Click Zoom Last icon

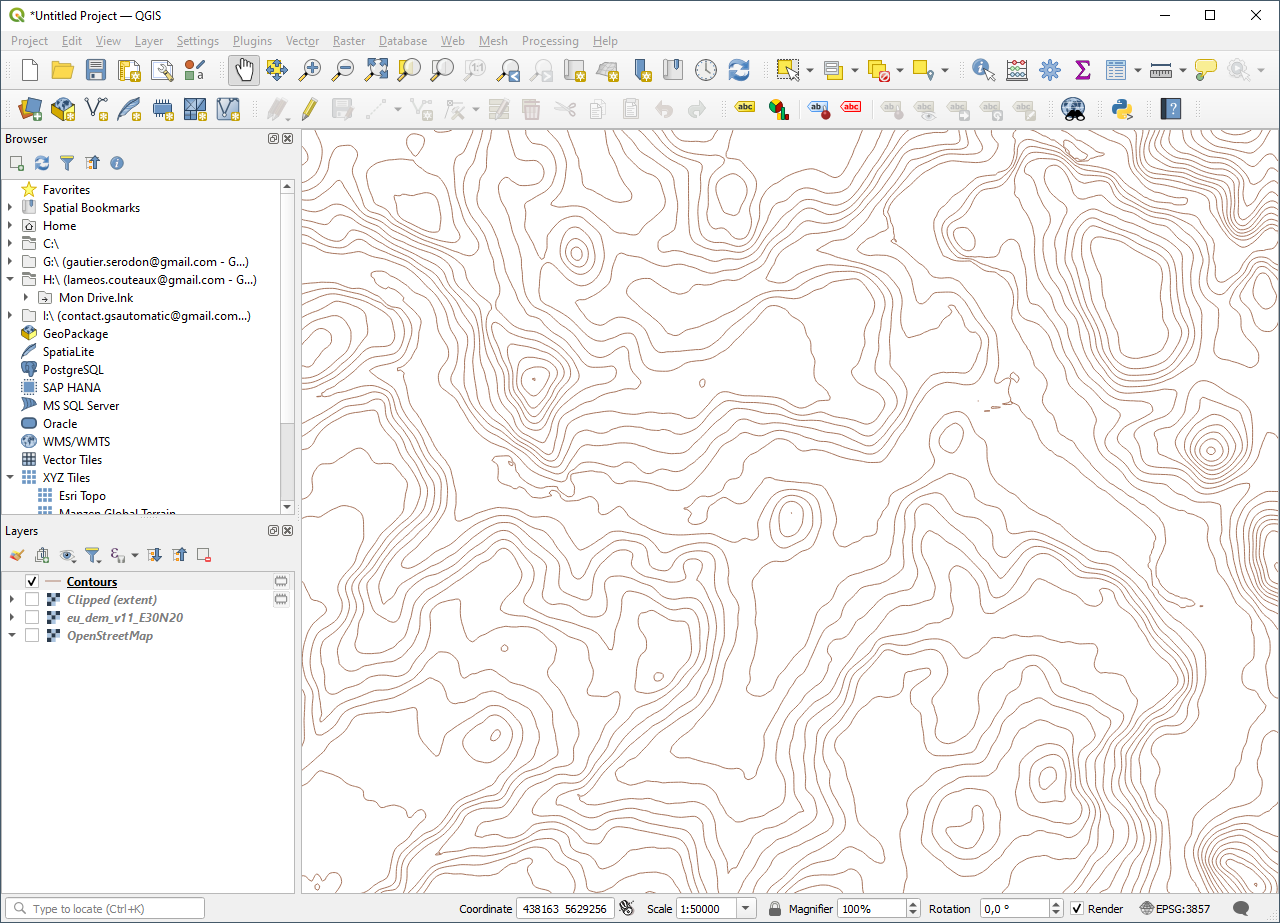508,70
